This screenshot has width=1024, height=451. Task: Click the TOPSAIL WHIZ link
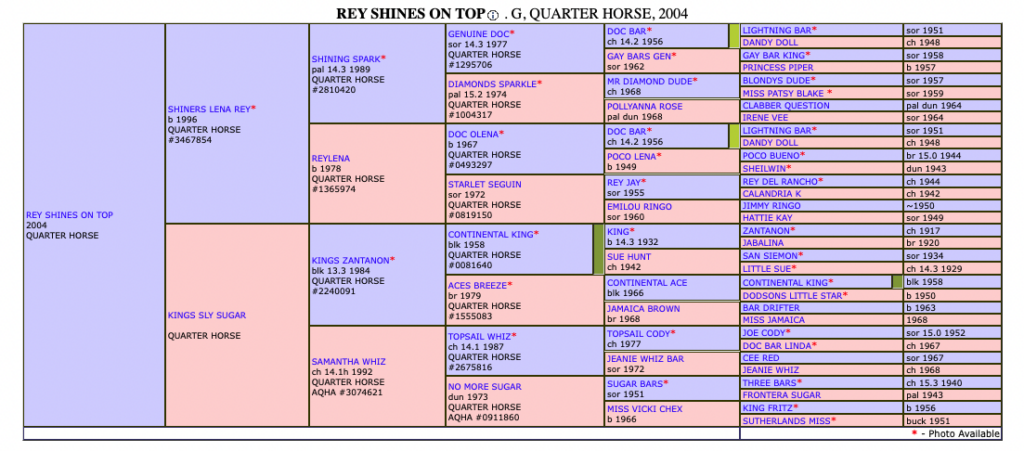click(481, 336)
